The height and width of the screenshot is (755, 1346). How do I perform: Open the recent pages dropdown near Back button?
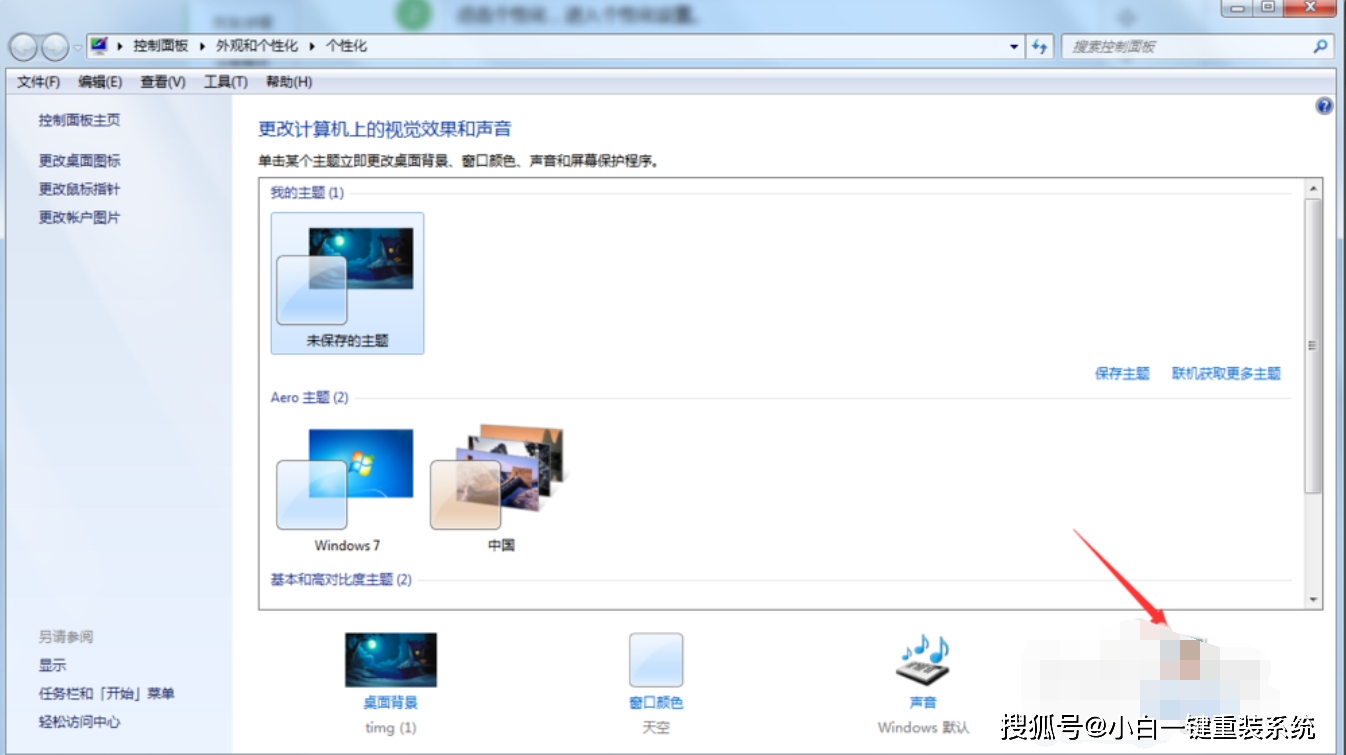(77, 47)
